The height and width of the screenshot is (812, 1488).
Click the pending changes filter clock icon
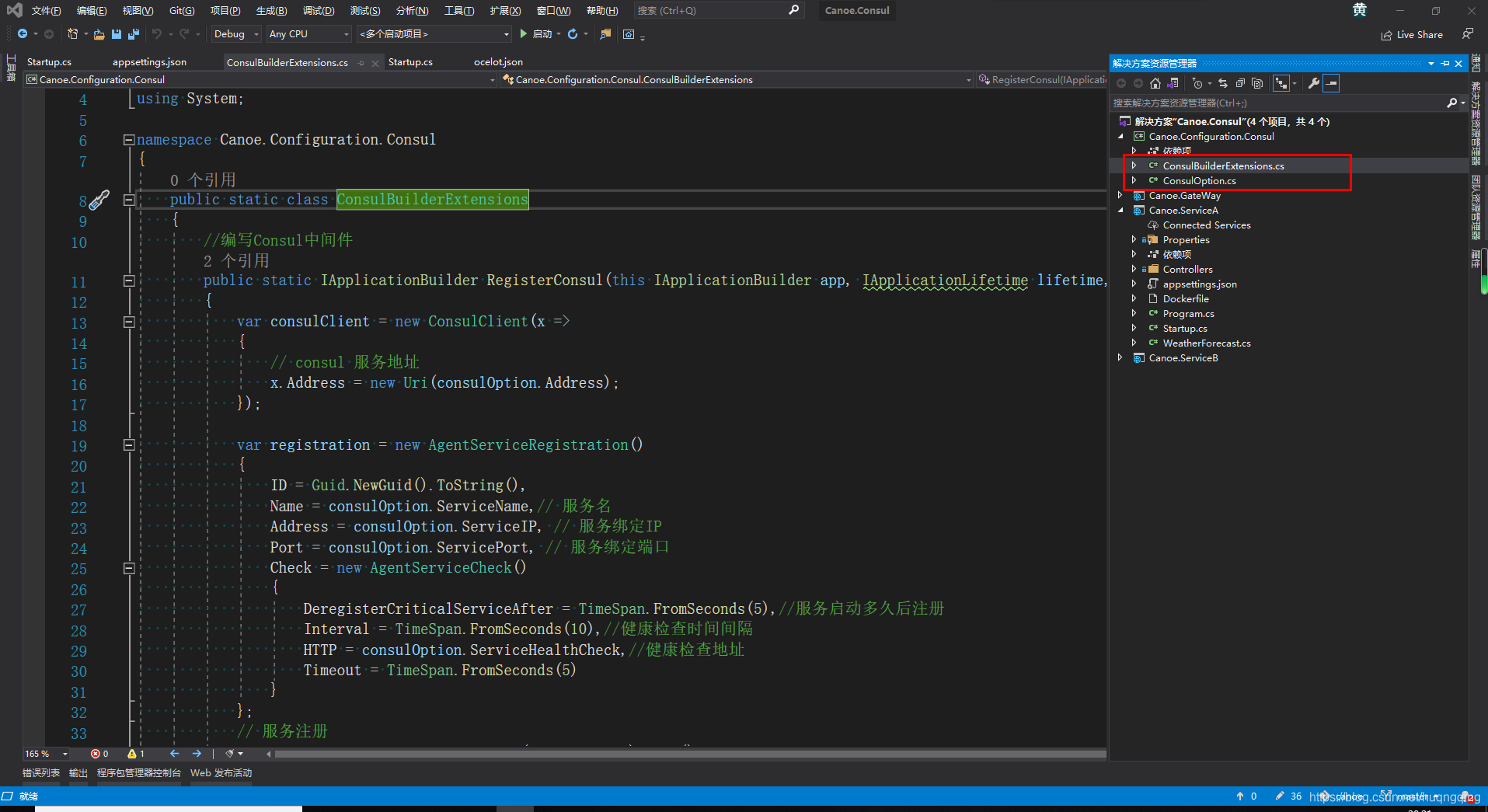pos(1197,83)
